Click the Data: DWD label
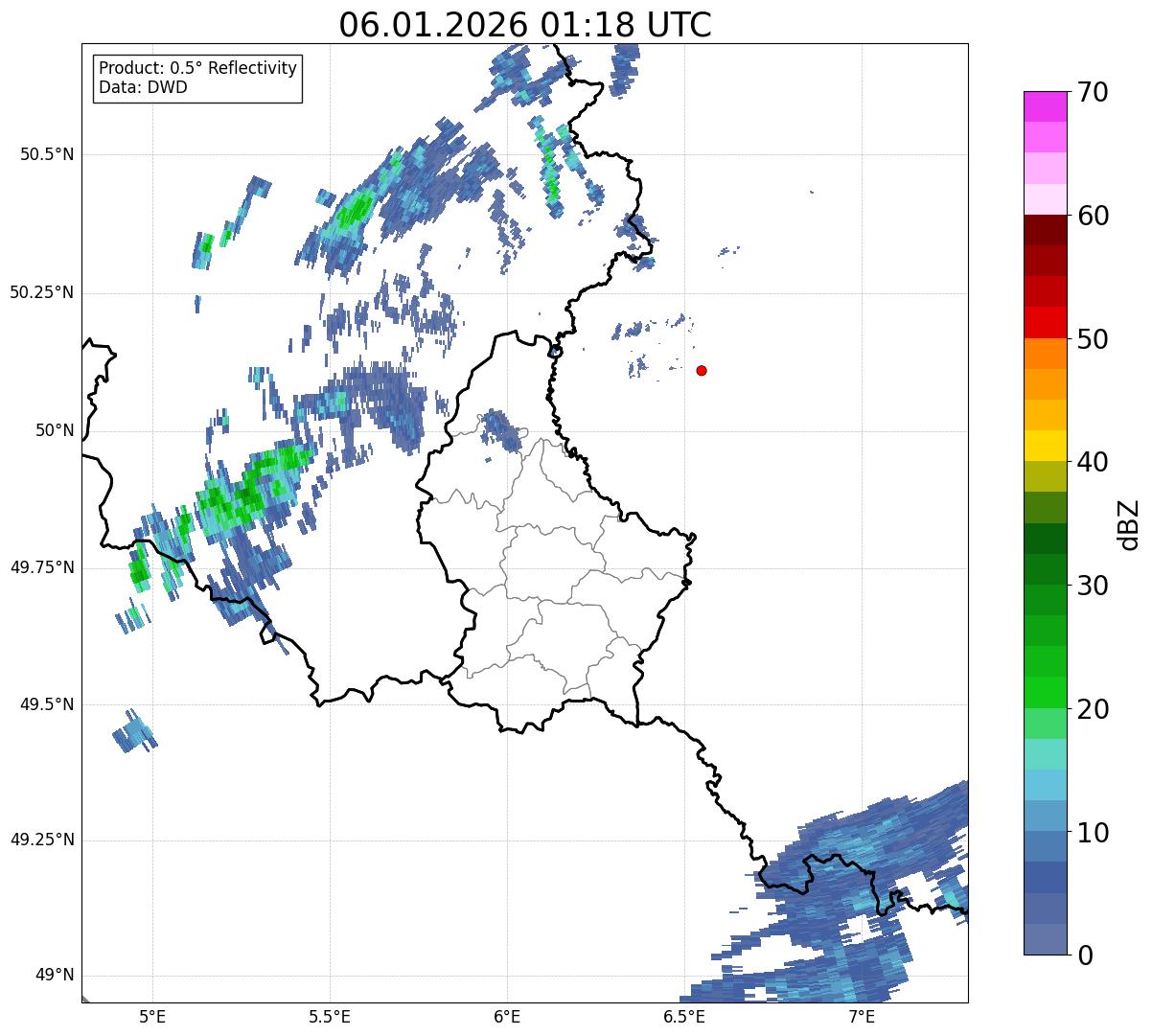1152x1036 pixels. 143,87
